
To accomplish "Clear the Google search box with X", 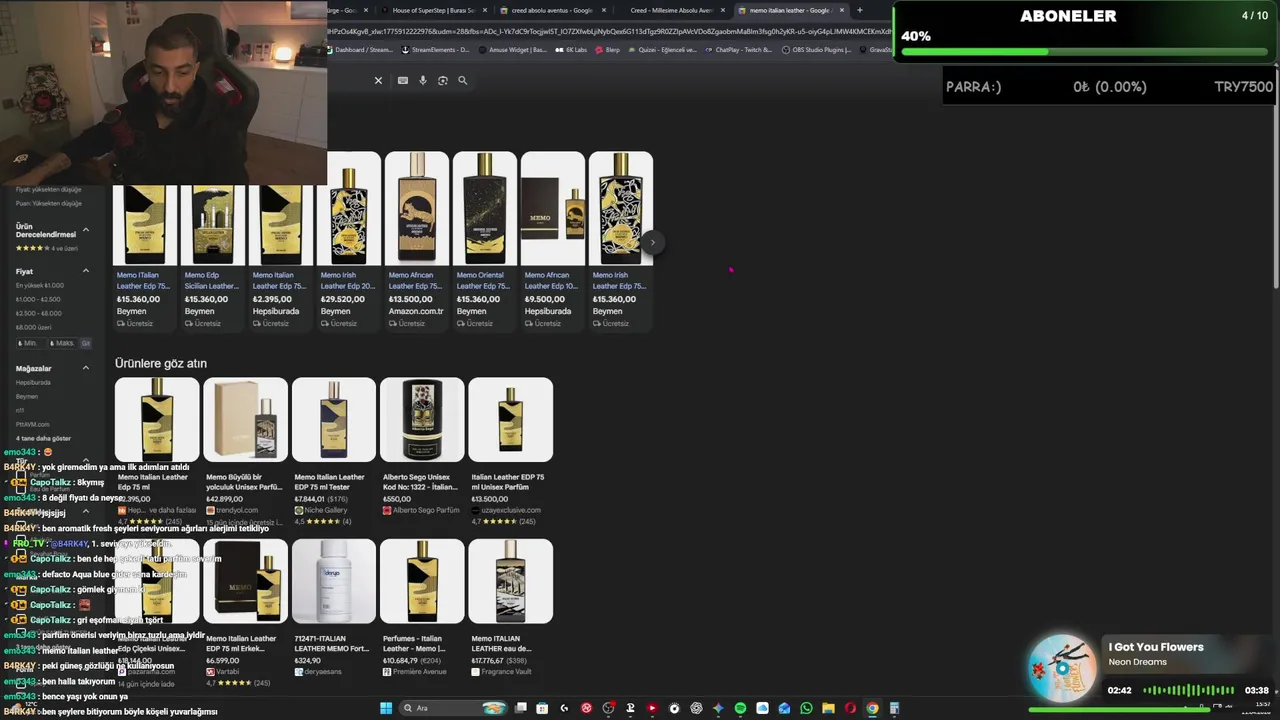I will click(378, 80).
